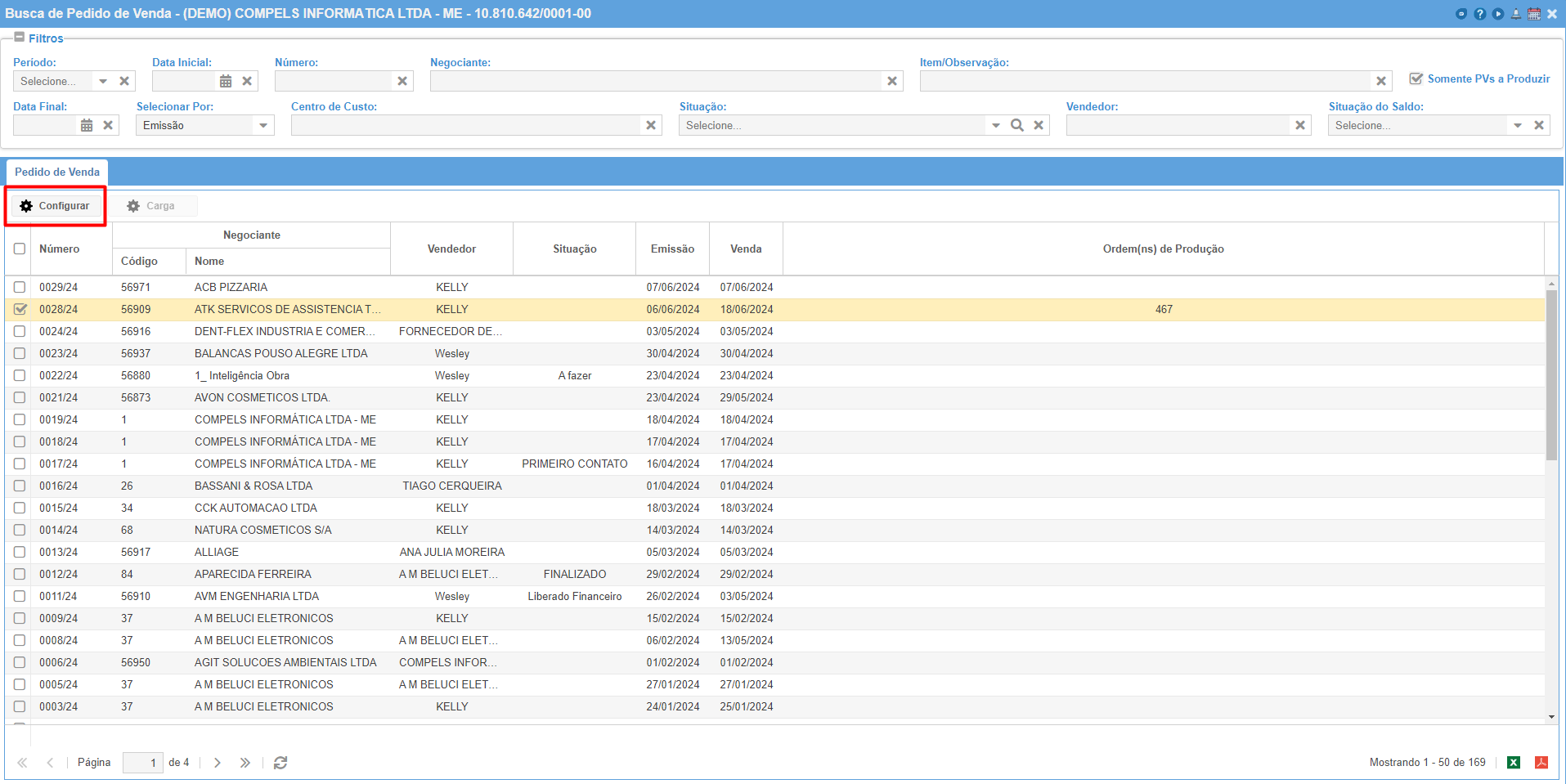This screenshot has height=784, width=1566.
Task: Open the Data Inicial date picker
Action: coord(226,81)
